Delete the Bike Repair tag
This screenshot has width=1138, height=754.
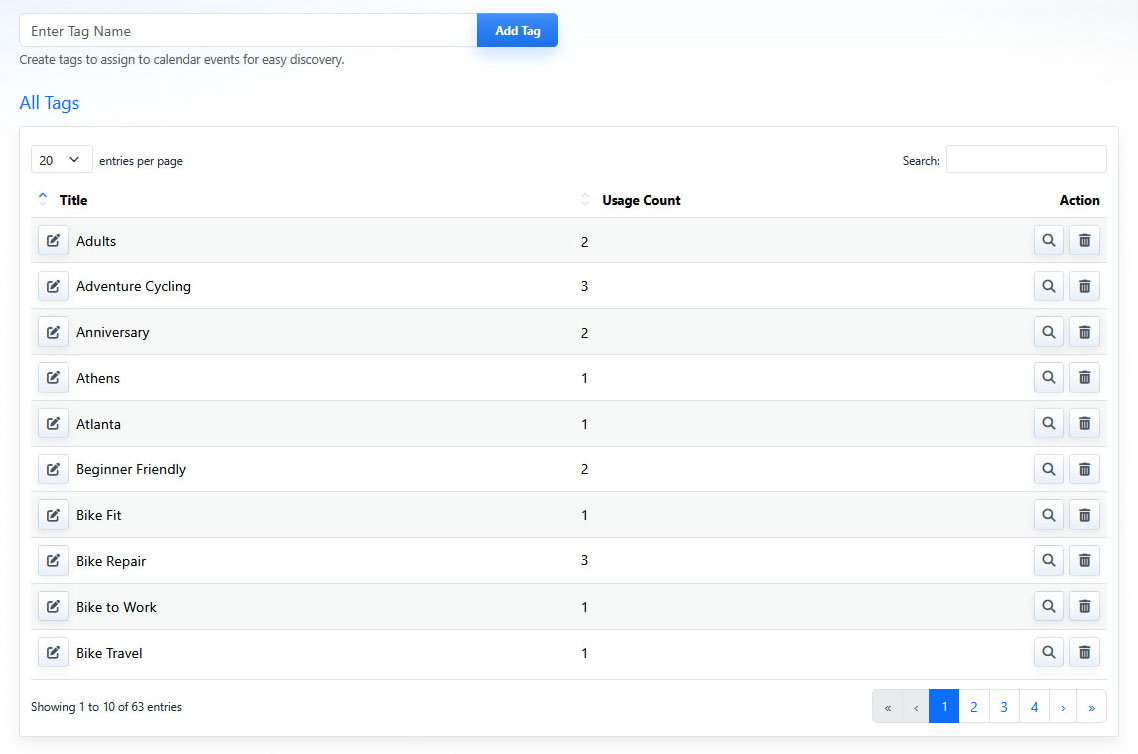click(1084, 560)
